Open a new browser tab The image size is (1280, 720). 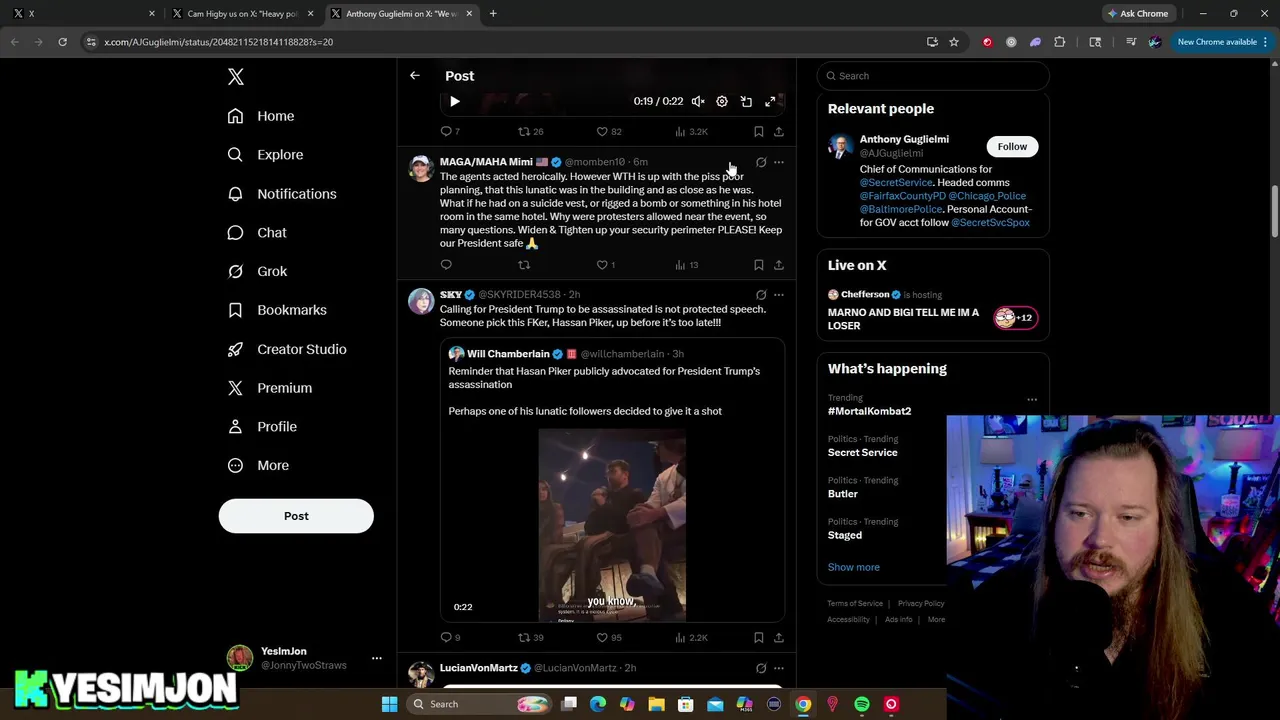tap(493, 14)
